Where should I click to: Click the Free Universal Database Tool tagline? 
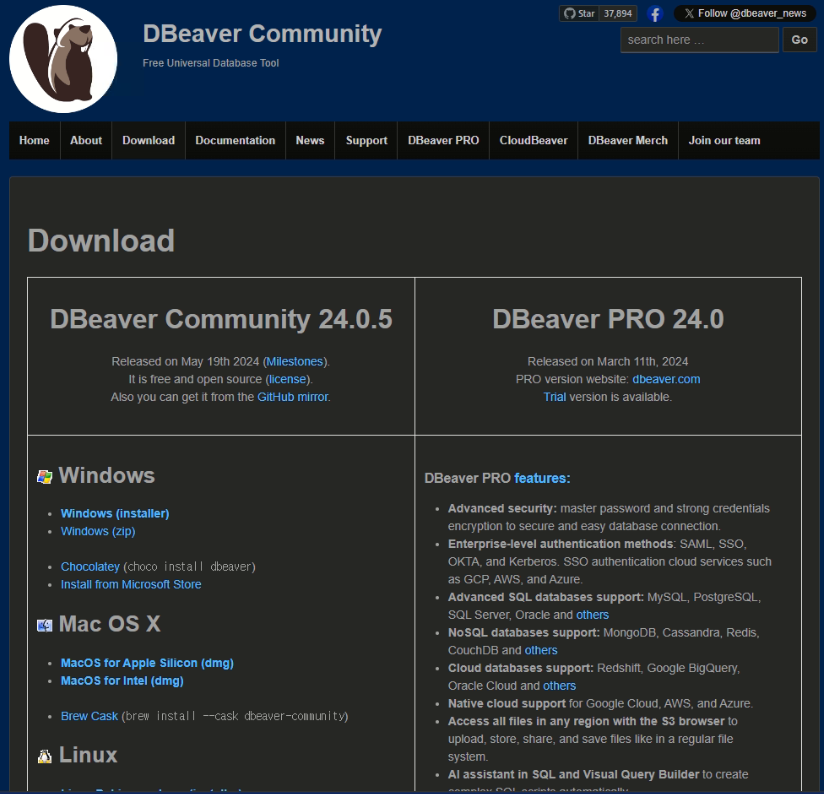(x=211, y=63)
